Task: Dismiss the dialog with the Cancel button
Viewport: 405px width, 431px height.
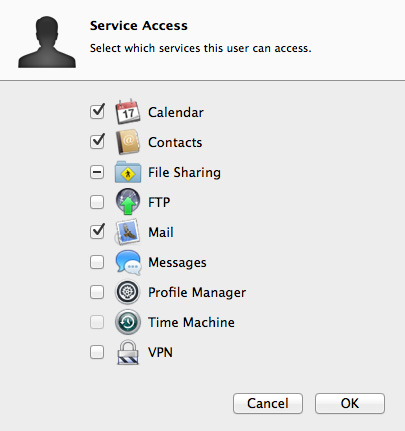Action: point(268,403)
